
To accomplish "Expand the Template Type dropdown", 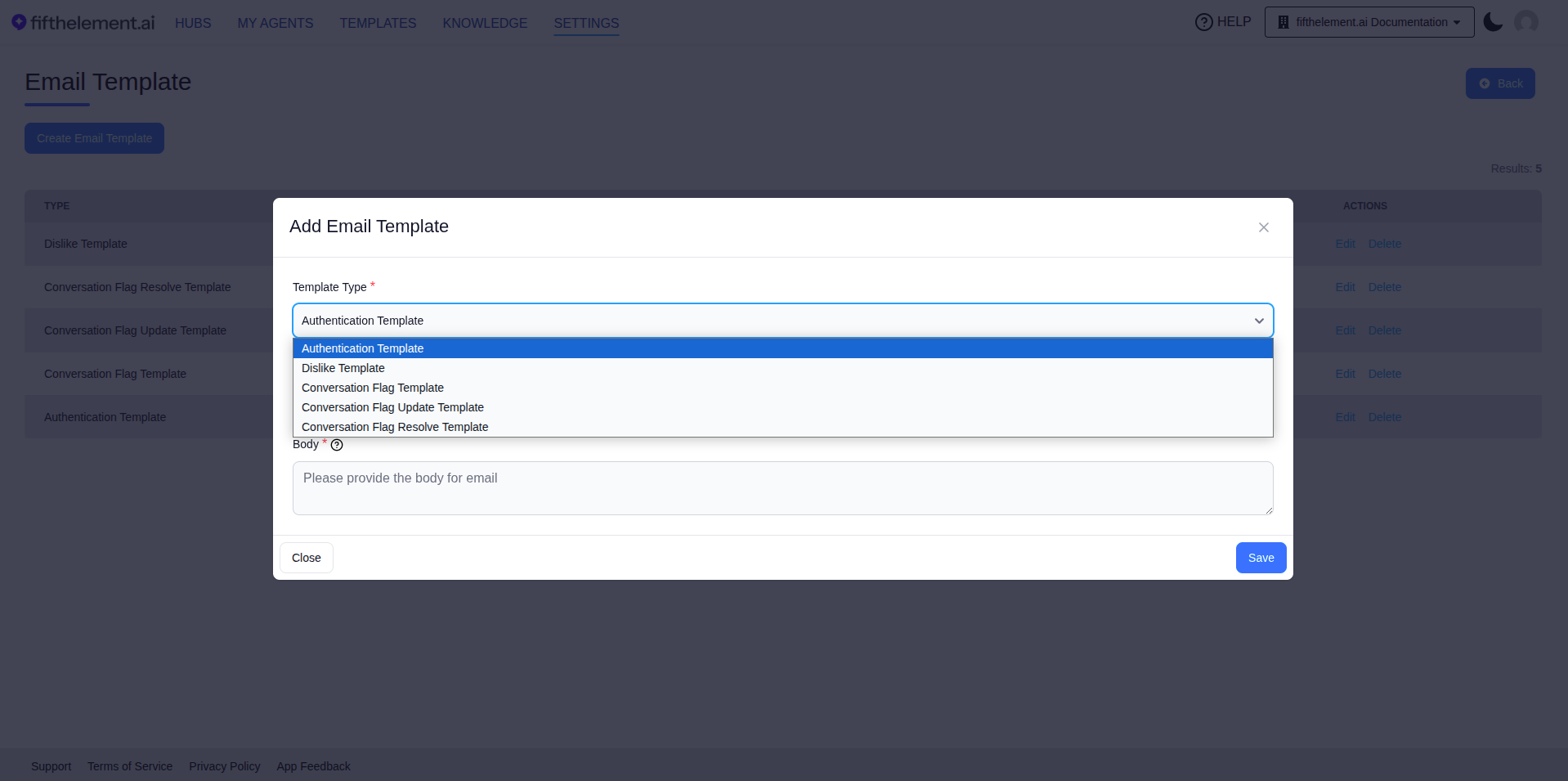I will point(783,321).
